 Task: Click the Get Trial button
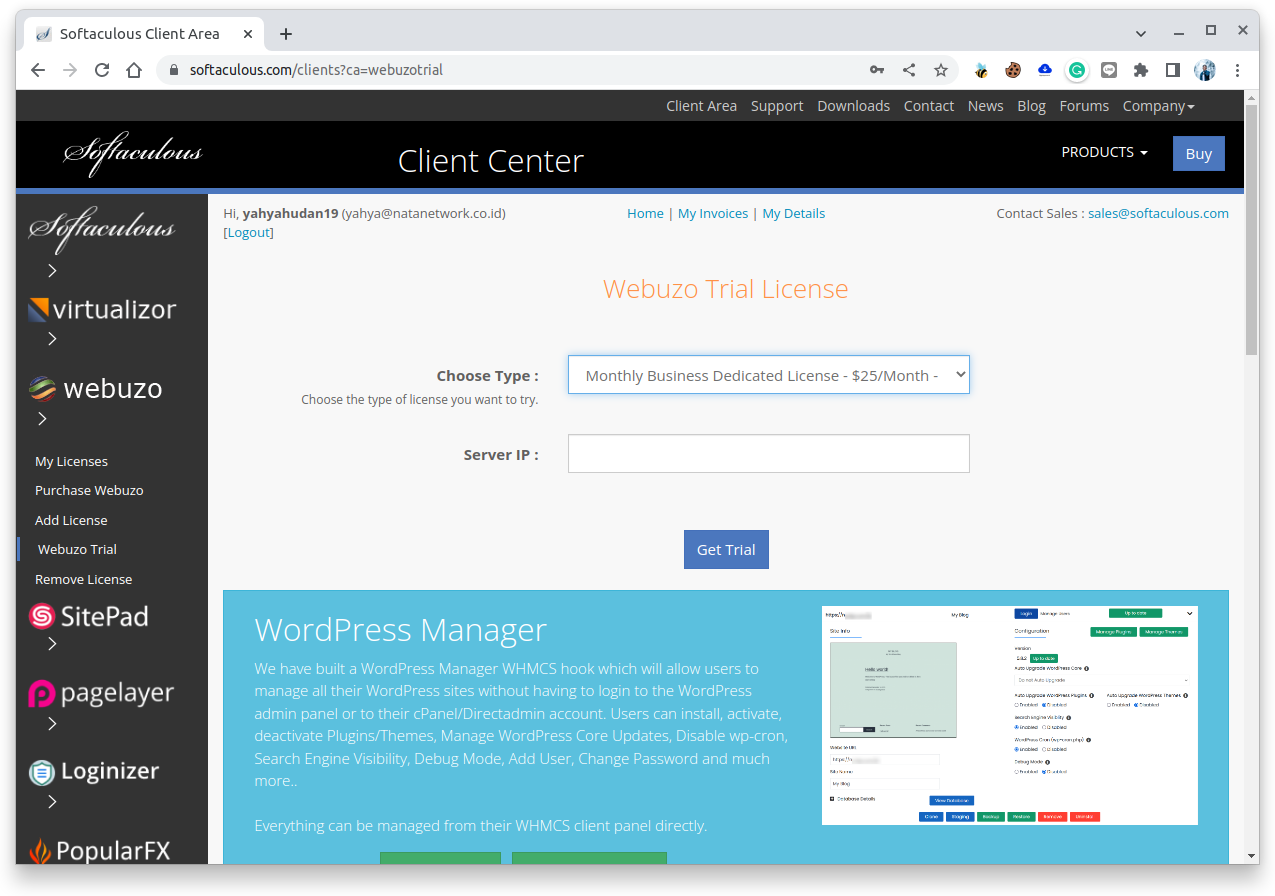[726, 549]
